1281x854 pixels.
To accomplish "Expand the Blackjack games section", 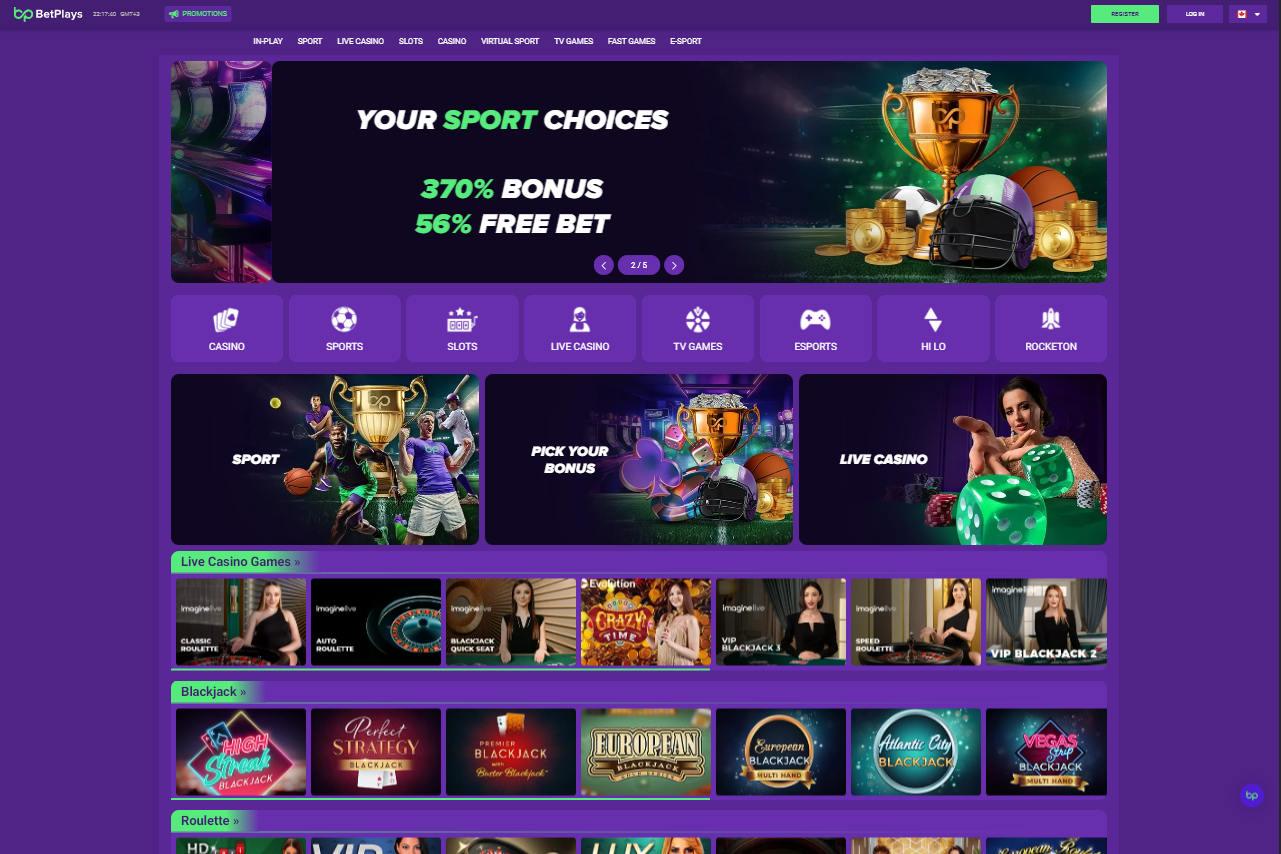I will tap(213, 692).
